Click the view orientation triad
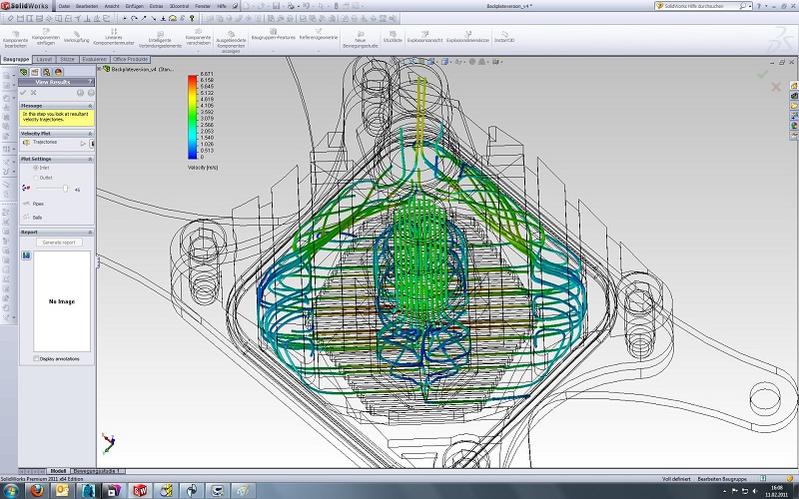Screen dimensions: 799x499 tap(108, 443)
